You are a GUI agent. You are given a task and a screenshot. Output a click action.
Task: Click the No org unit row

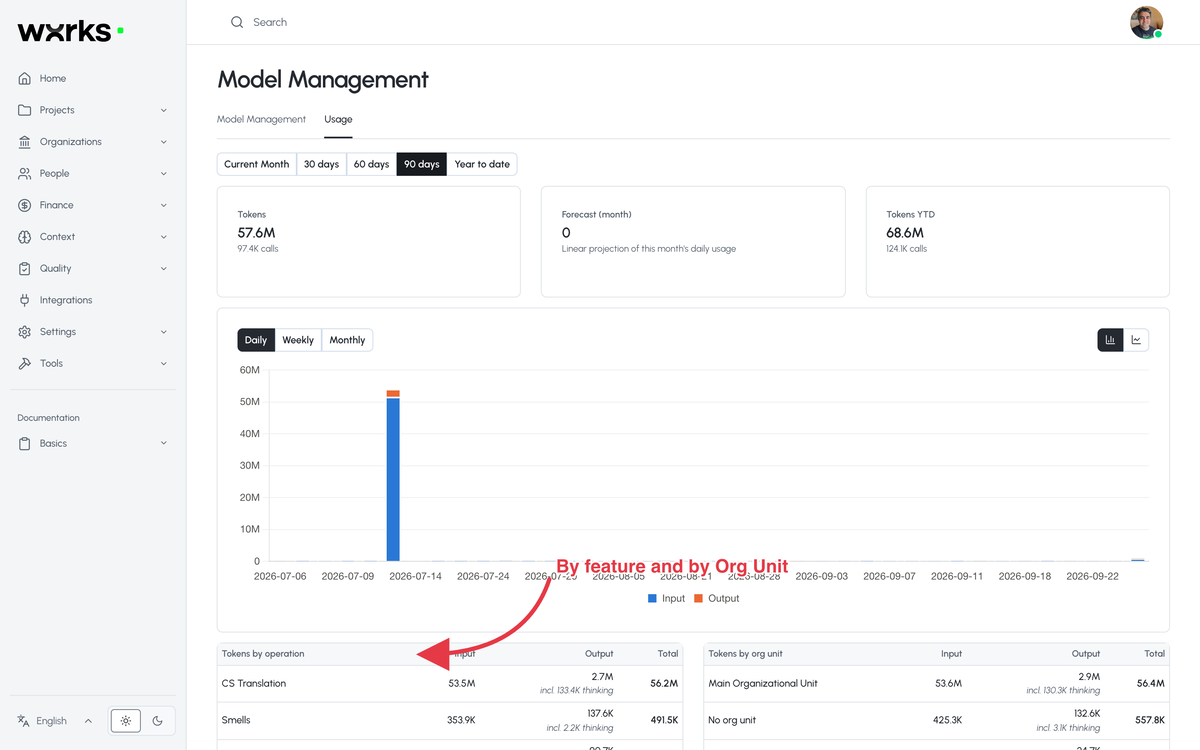click(937, 720)
